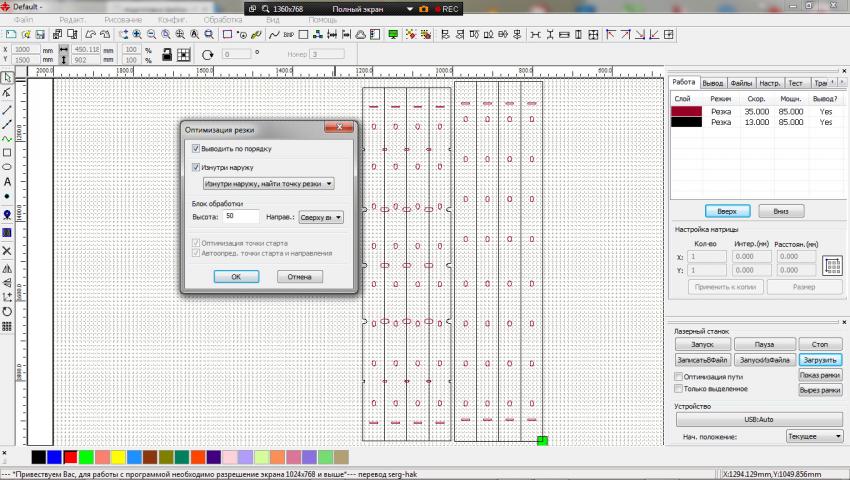Click the Save floppy disk icon

[40, 34]
